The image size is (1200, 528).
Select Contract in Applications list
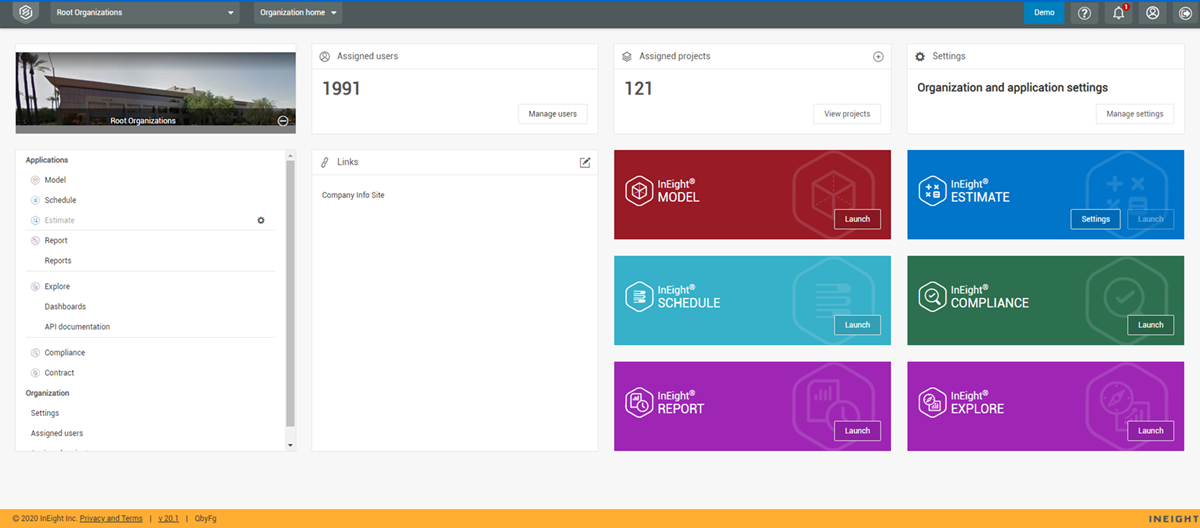point(59,373)
